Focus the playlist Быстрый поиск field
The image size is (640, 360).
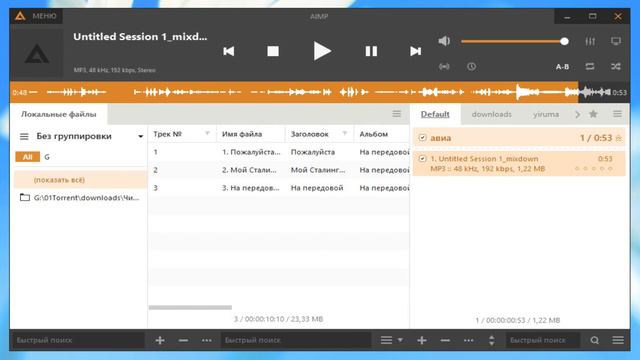(543, 340)
